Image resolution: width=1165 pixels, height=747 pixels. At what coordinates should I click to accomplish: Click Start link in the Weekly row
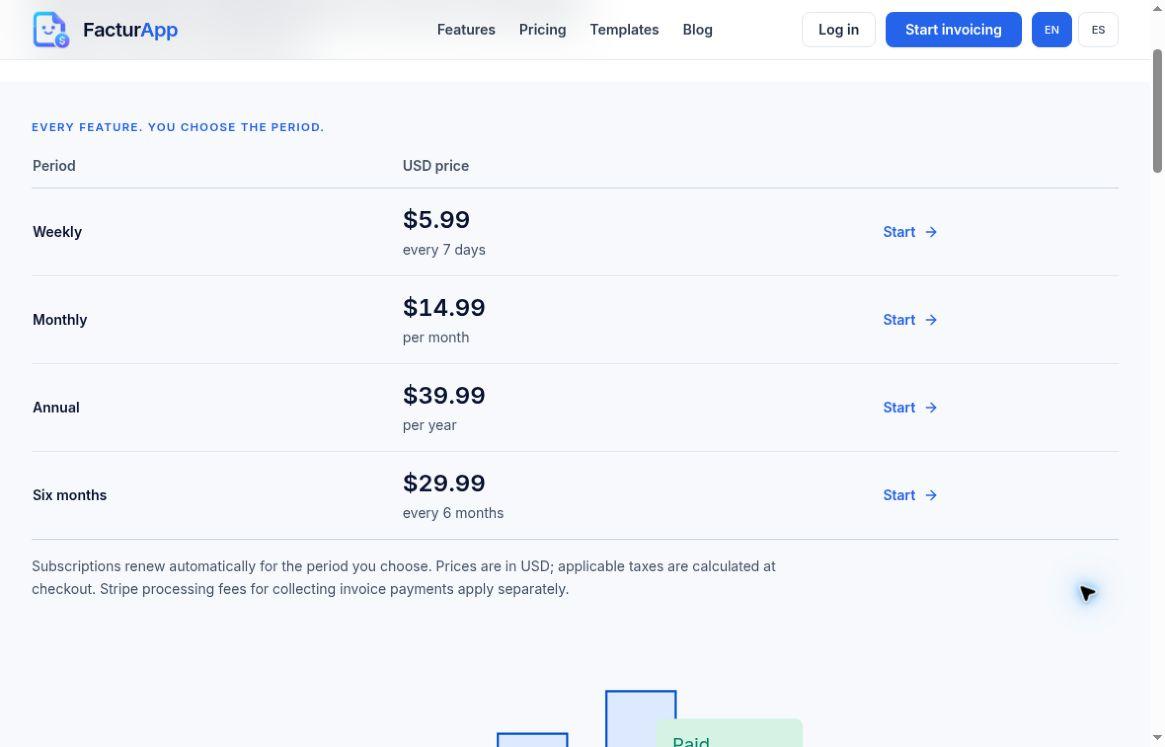point(909,232)
